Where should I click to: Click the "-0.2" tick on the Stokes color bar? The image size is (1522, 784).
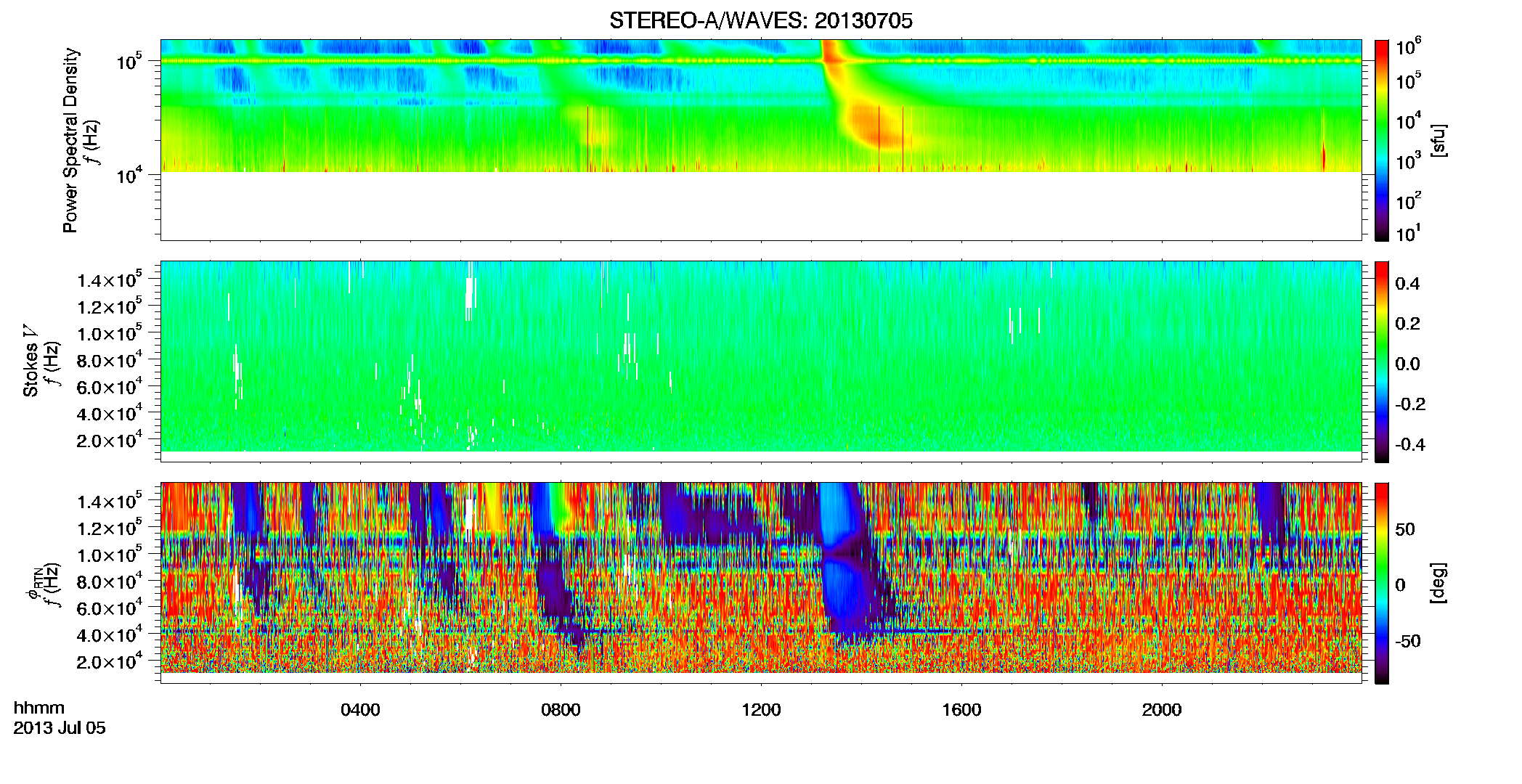[1410, 404]
